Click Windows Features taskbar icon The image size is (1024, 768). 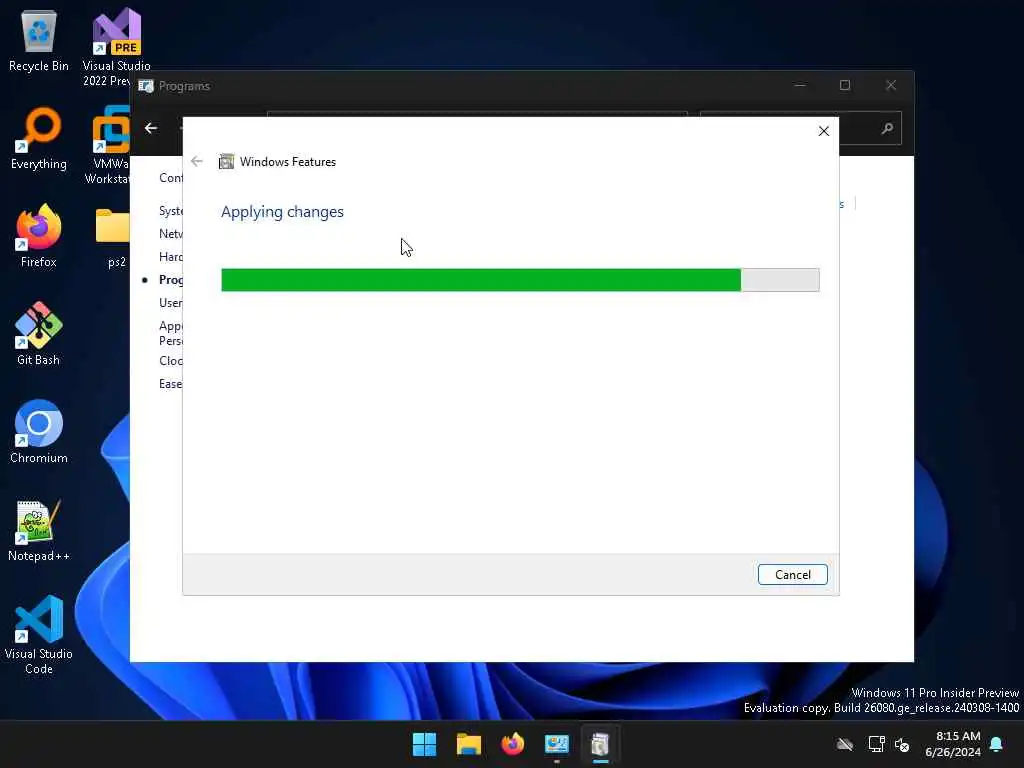click(600, 744)
